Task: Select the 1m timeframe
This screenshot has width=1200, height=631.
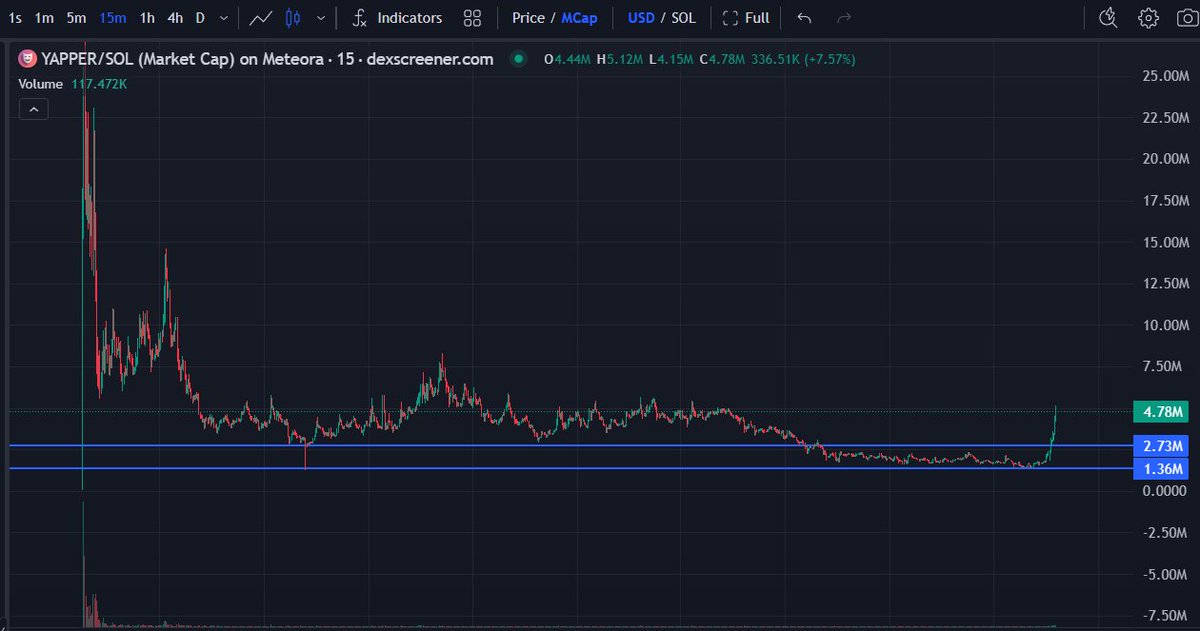Action: (x=44, y=18)
